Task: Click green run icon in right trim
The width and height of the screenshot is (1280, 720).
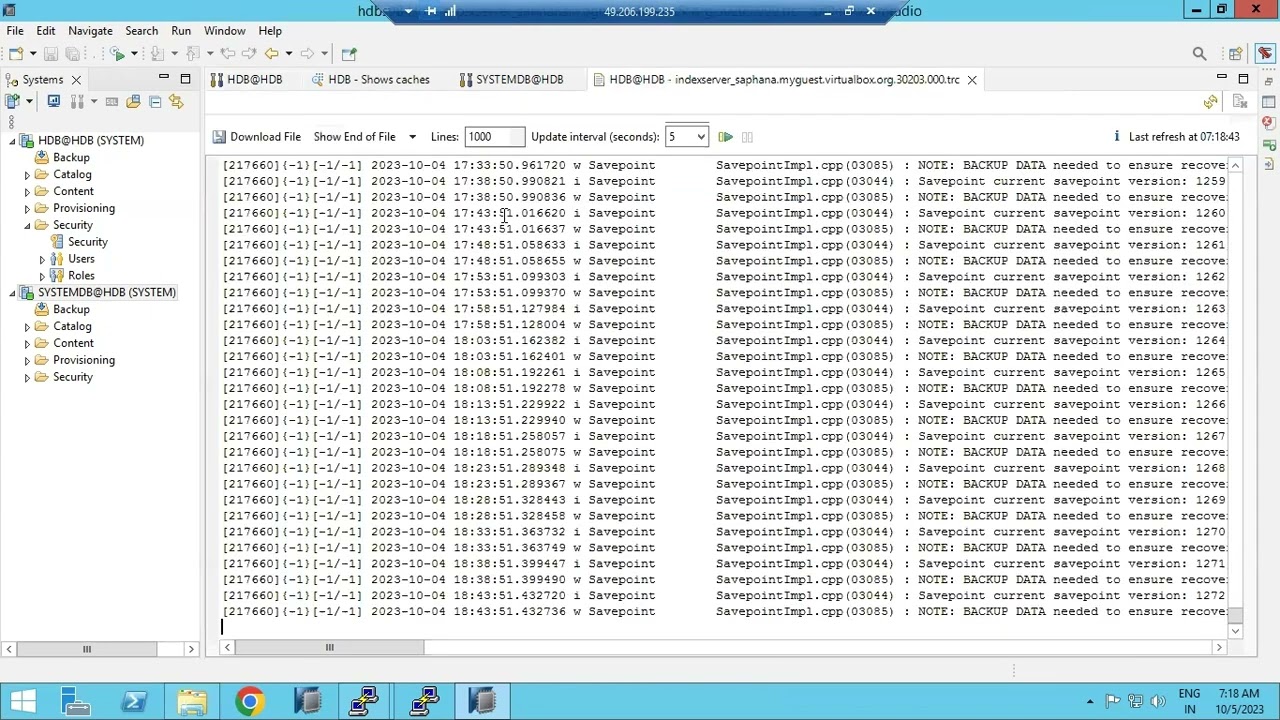Action: pyautogui.click(x=1269, y=146)
